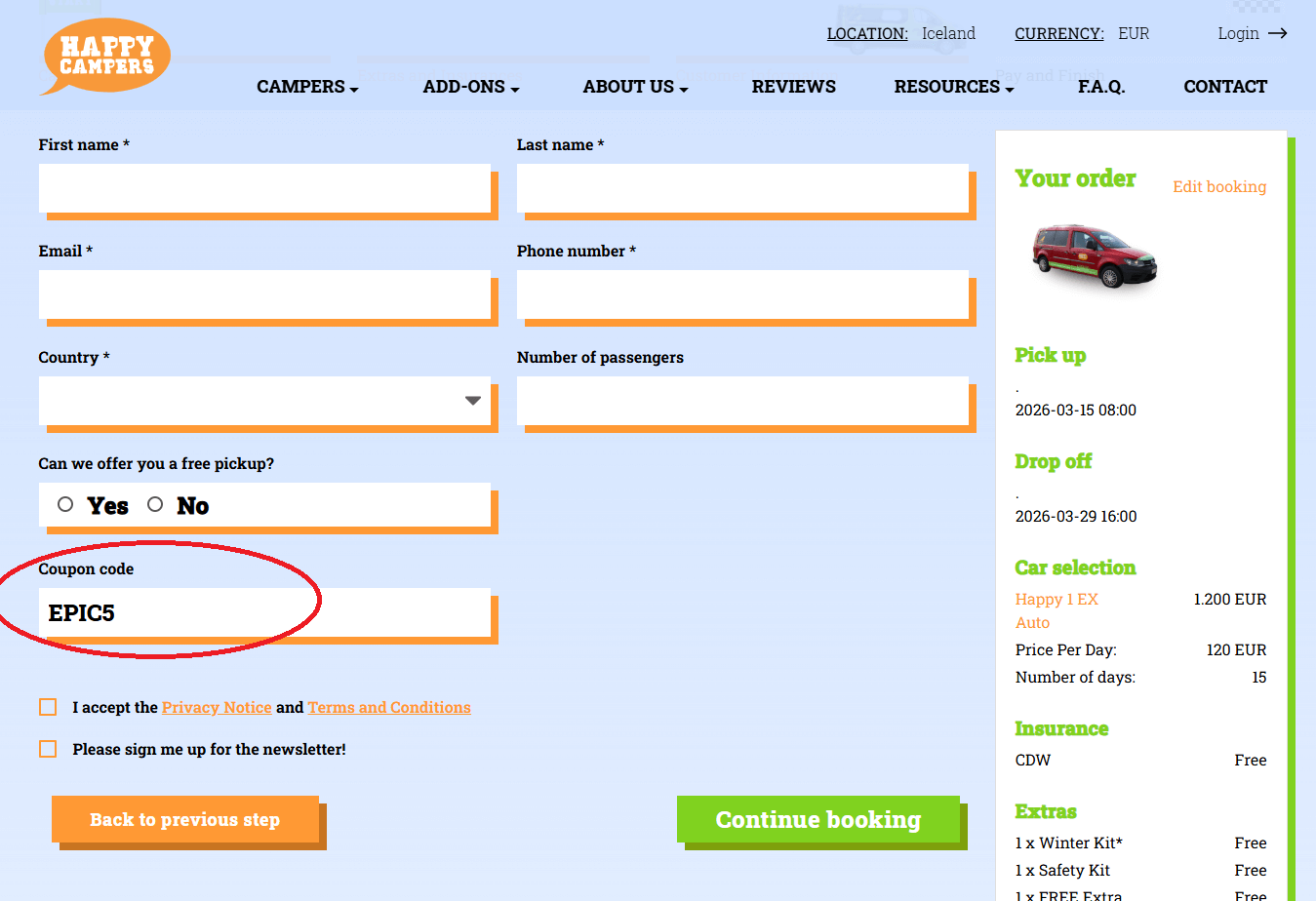
Task: Open the F.A.Q. page
Action: [1100, 87]
